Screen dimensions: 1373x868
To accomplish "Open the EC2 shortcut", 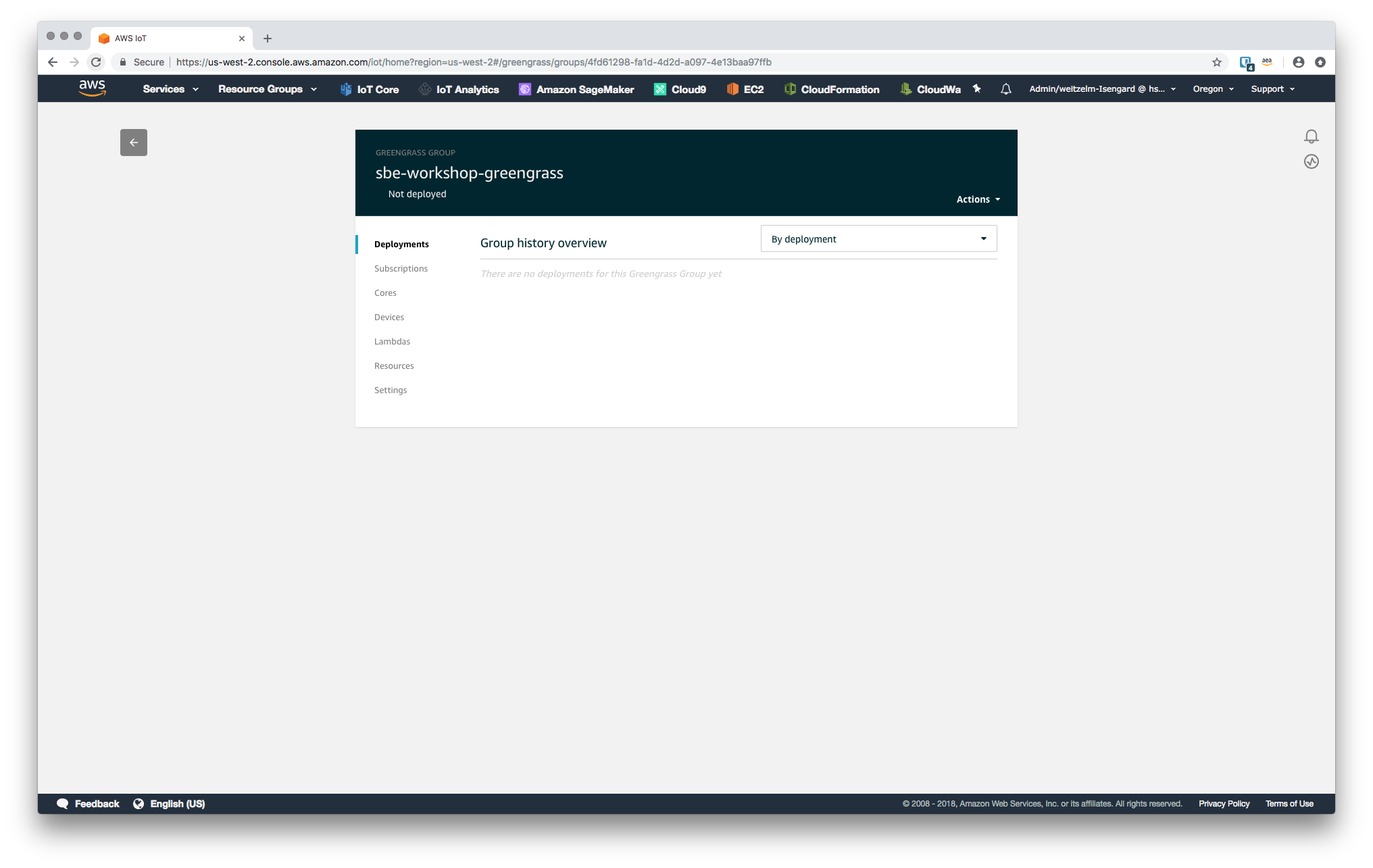I will [x=745, y=89].
